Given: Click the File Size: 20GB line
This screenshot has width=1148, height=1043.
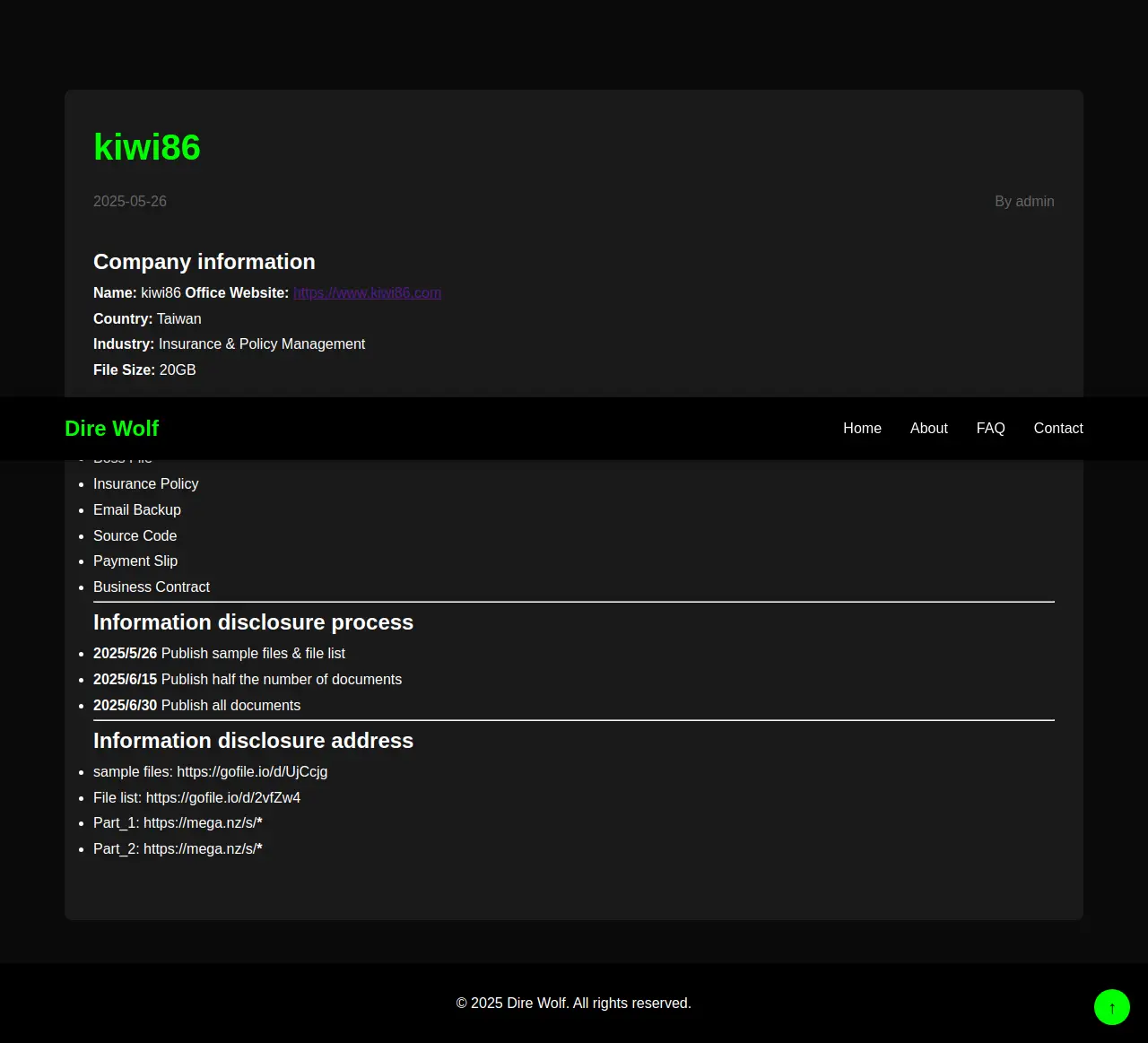Looking at the screenshot, I should coord(144,370).
